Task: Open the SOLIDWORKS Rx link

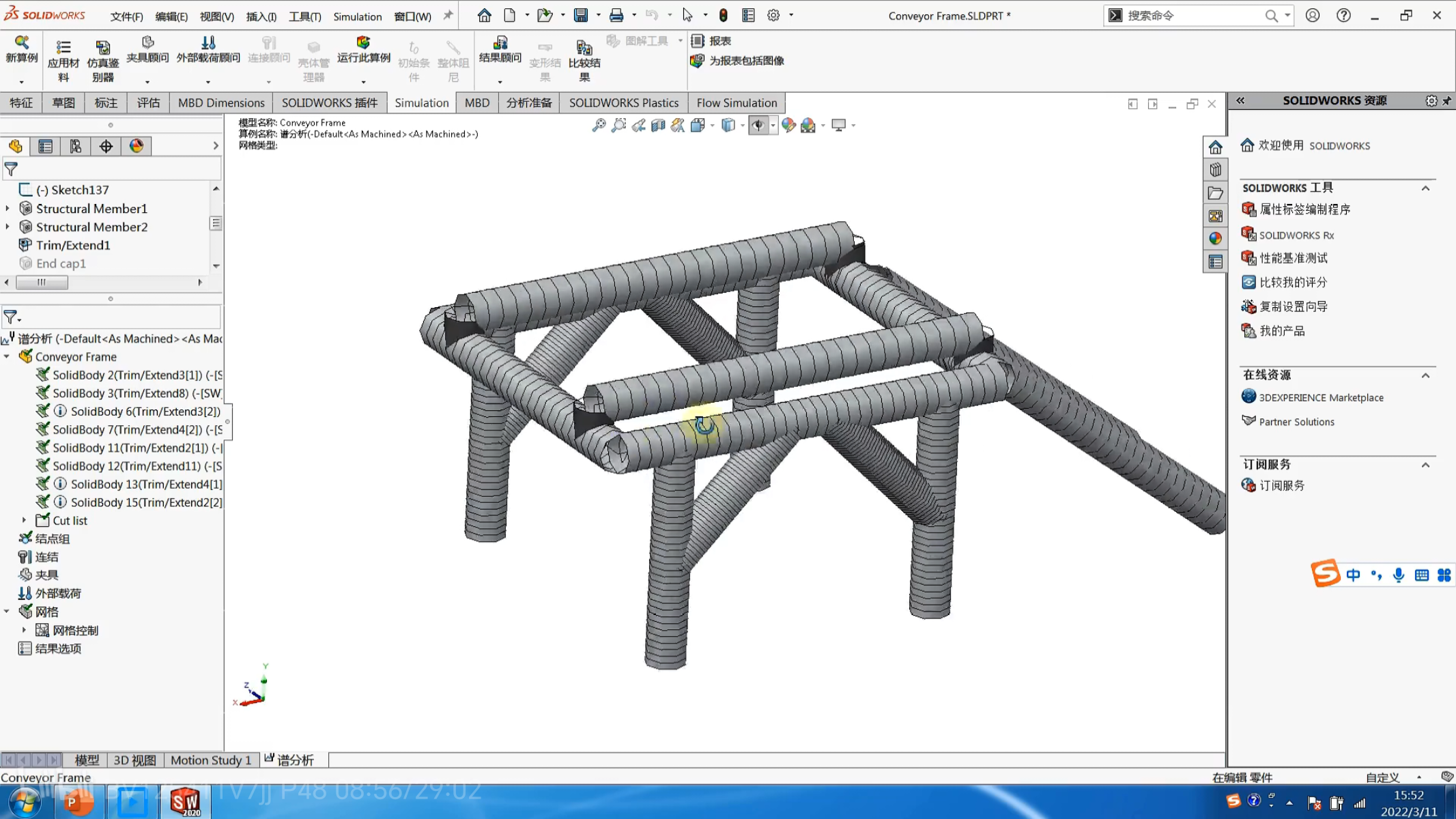Action: [1296, 235]
